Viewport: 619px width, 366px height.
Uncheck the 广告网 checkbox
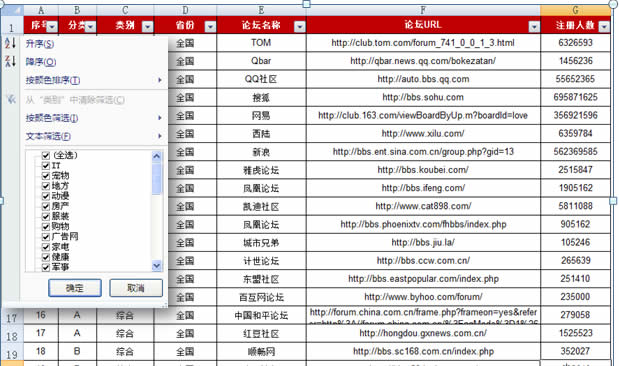tap(45, 237)
